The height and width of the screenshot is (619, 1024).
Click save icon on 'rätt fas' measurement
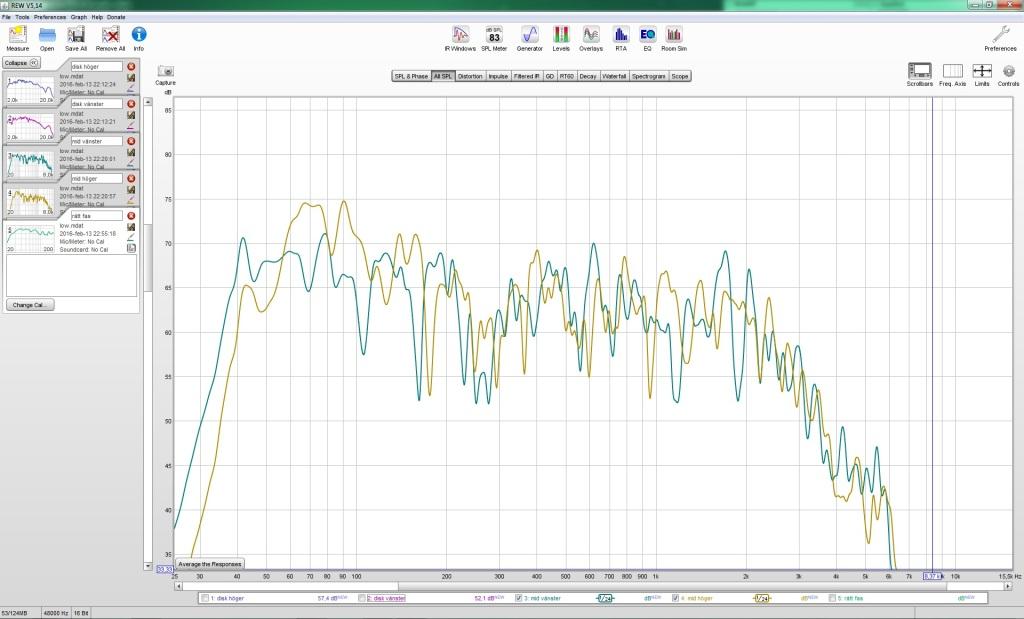tap(131, 227)
